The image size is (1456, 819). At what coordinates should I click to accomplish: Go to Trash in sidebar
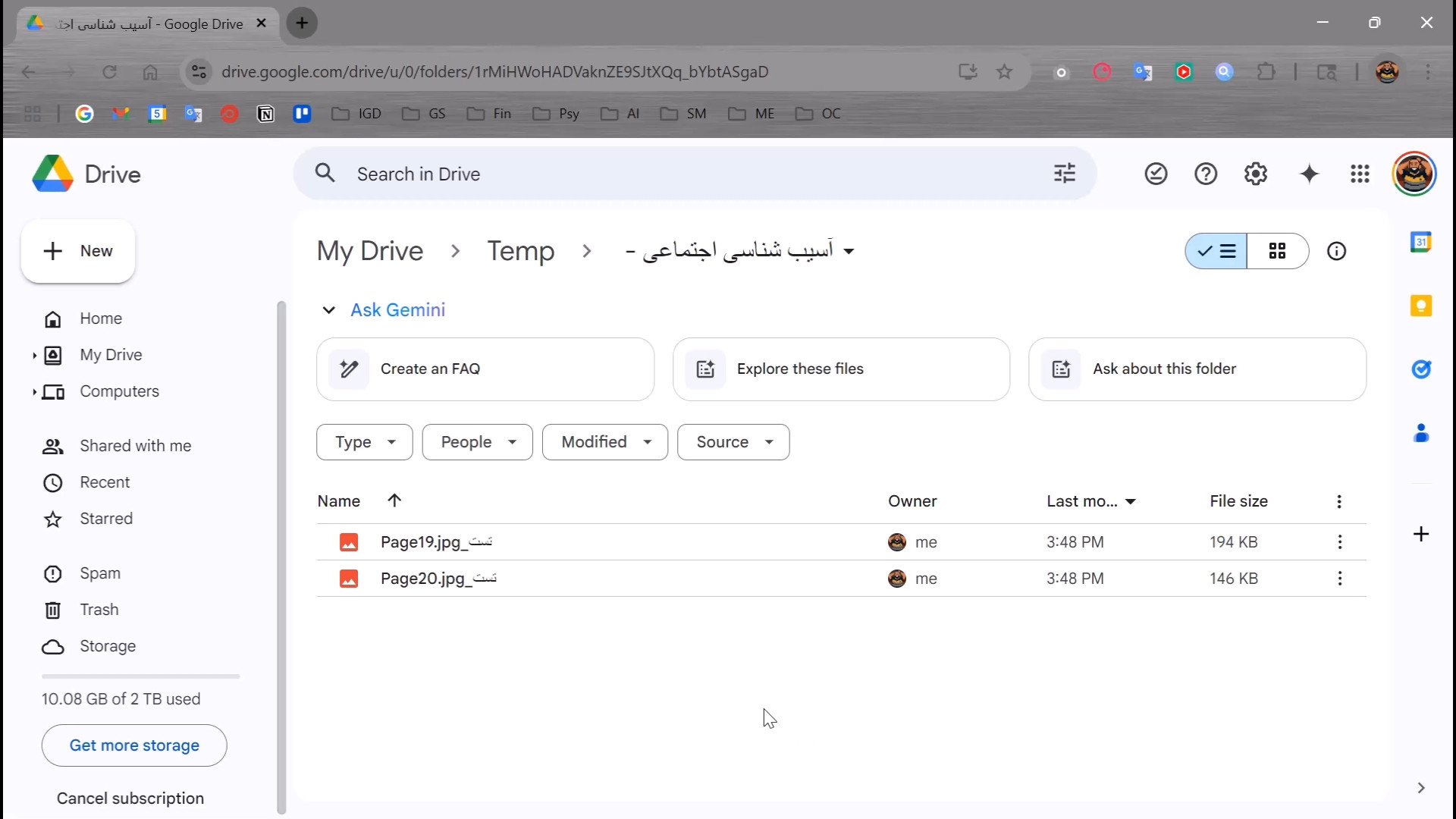[x=99, y=610]
